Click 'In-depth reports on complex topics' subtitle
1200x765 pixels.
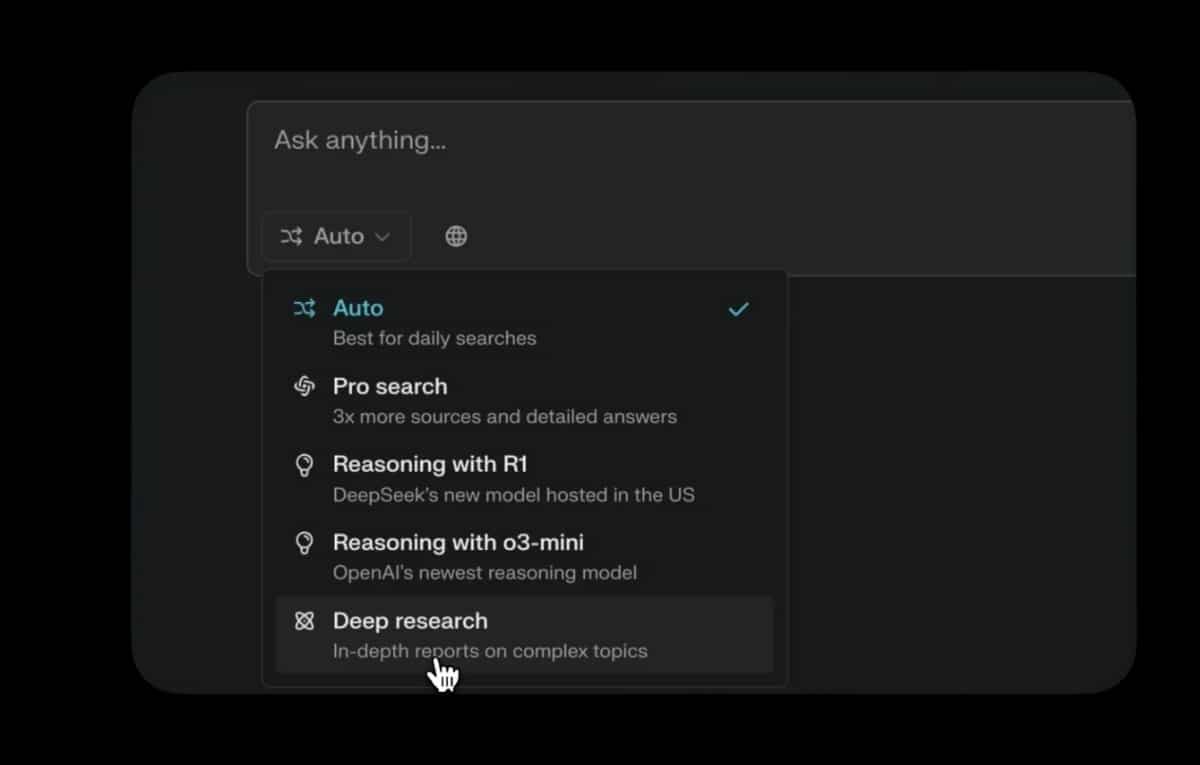pos(490,651)
